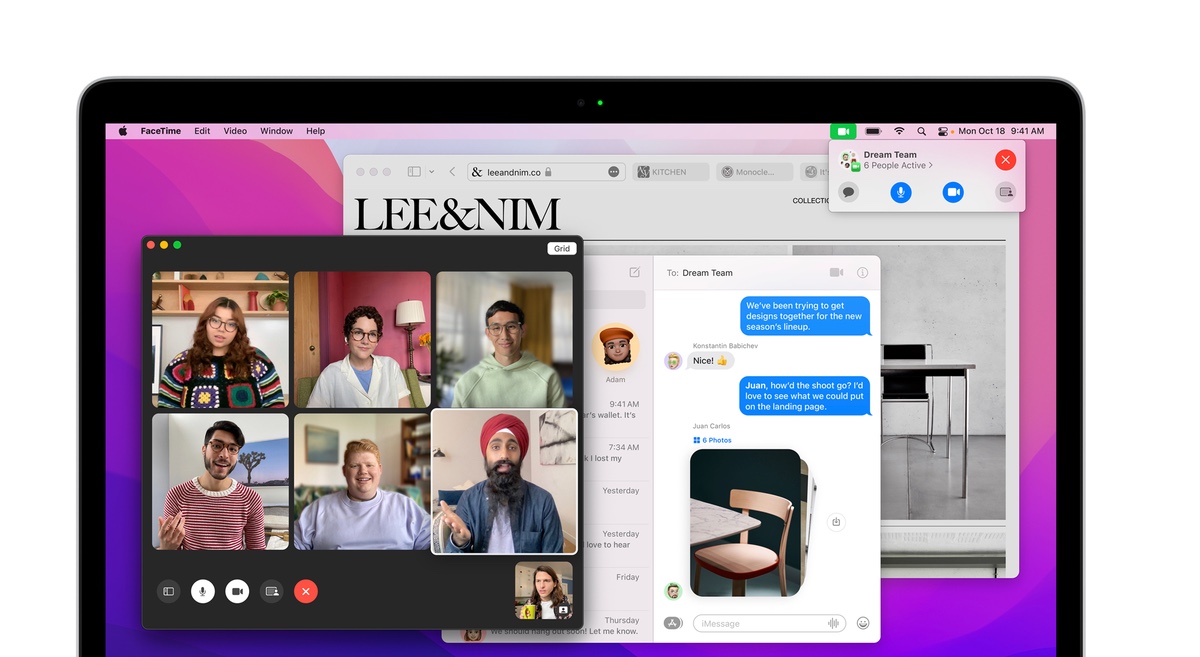Switch to the KITCHEN tab in Safari
This screenshot has height=657, width=1200.
click(x=670, y=172)
